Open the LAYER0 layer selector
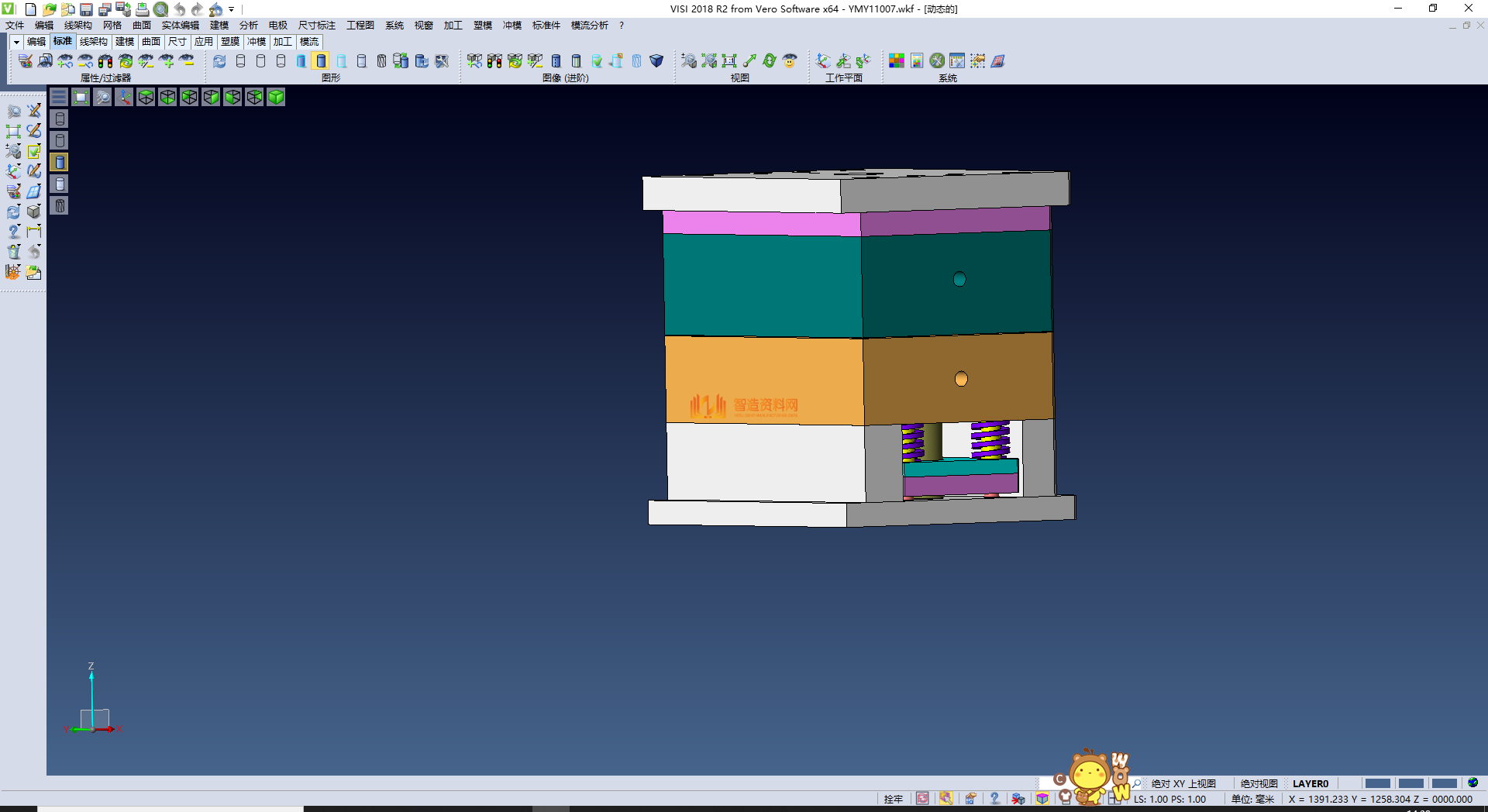 click(1311, 783)
